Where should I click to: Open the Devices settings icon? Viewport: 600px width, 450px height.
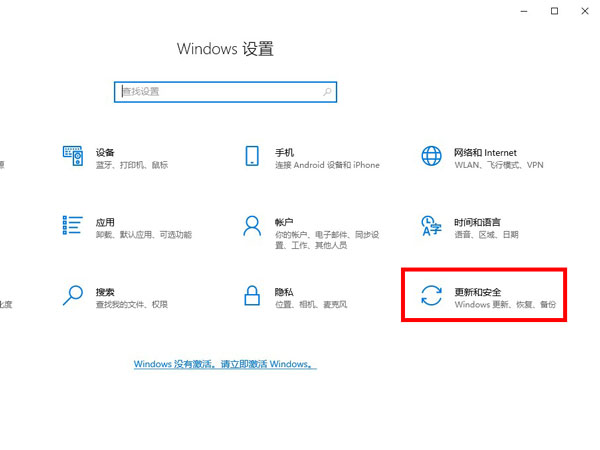pyautogui.click(x=73, y=156)
